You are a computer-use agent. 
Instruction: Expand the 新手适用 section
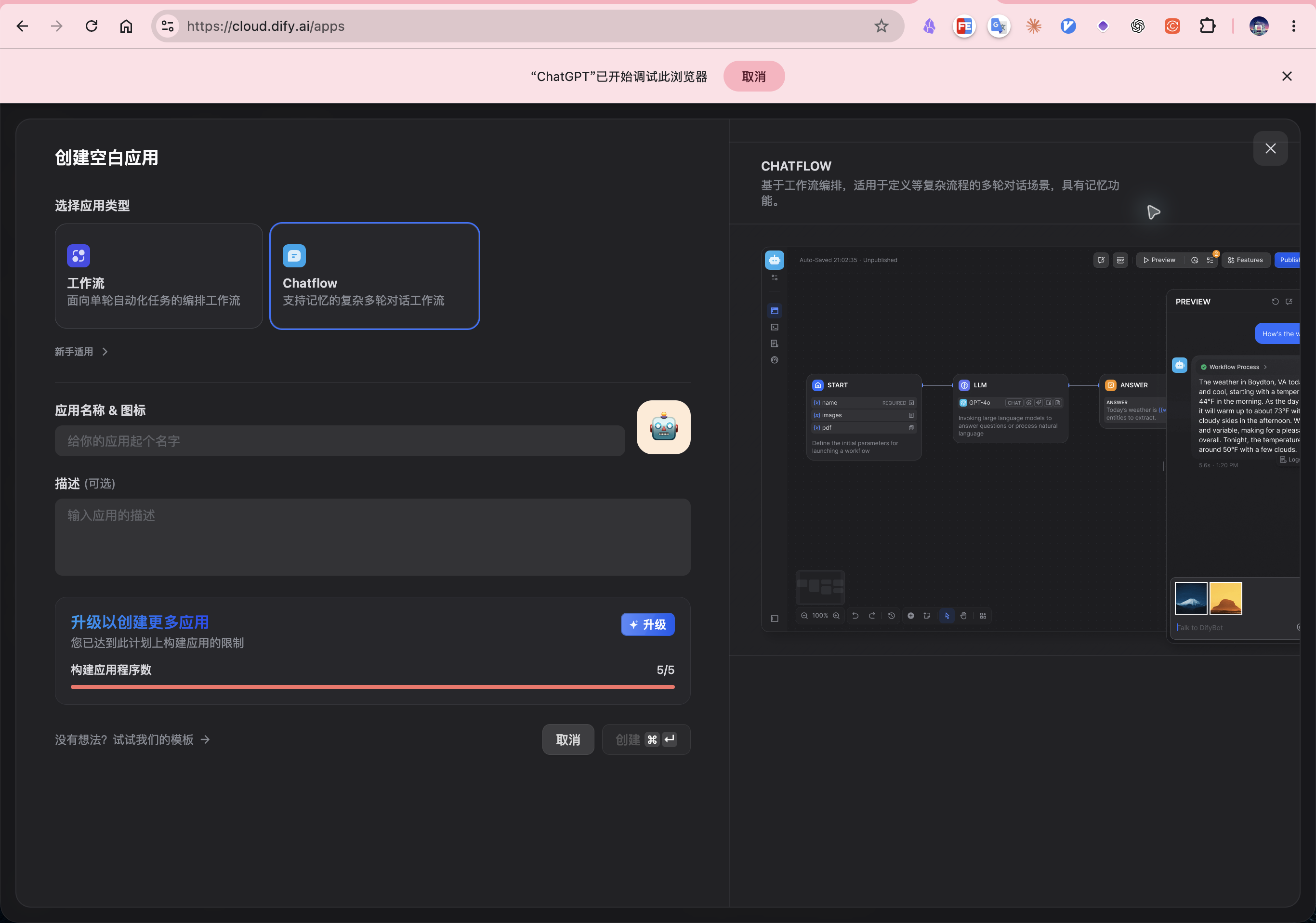(81, 352)
